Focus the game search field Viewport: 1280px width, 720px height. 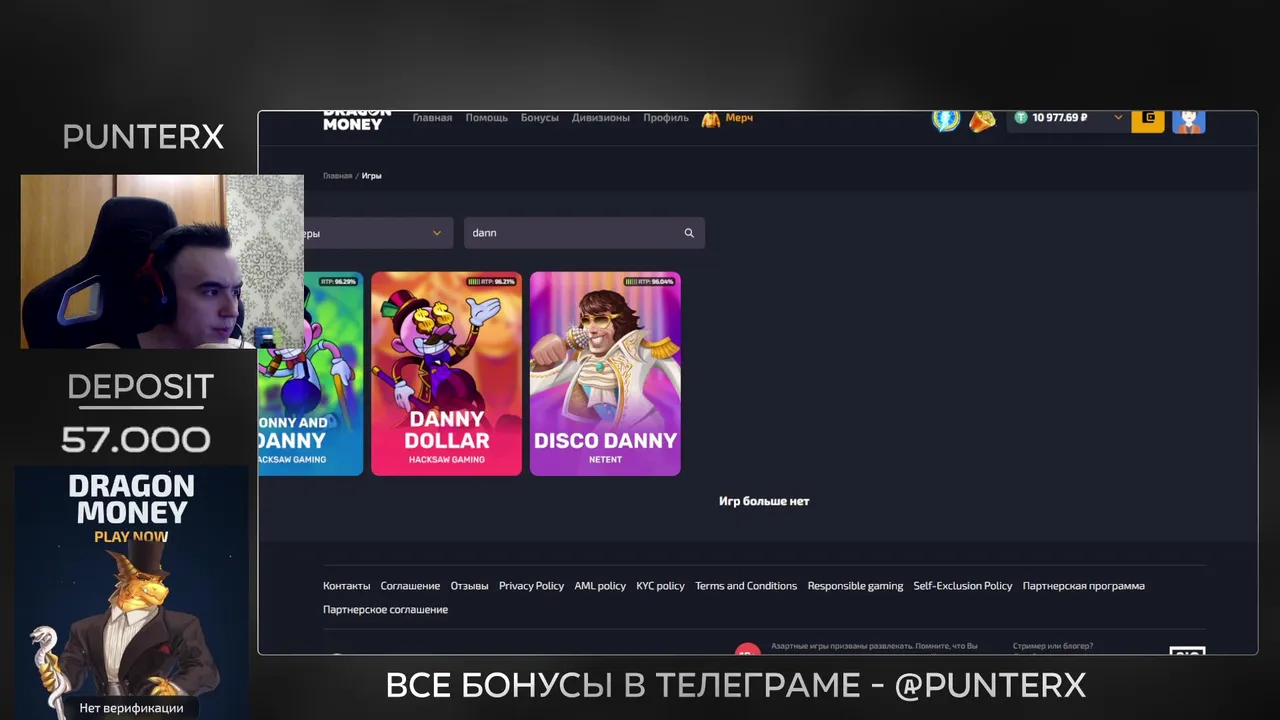click(x=584, y=233)
